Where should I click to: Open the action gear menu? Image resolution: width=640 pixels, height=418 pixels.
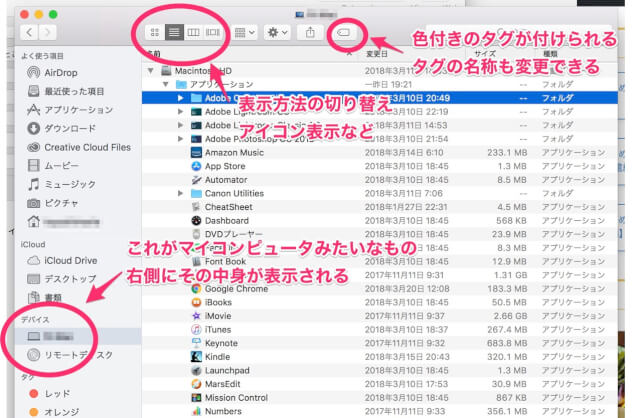point(277,32)
